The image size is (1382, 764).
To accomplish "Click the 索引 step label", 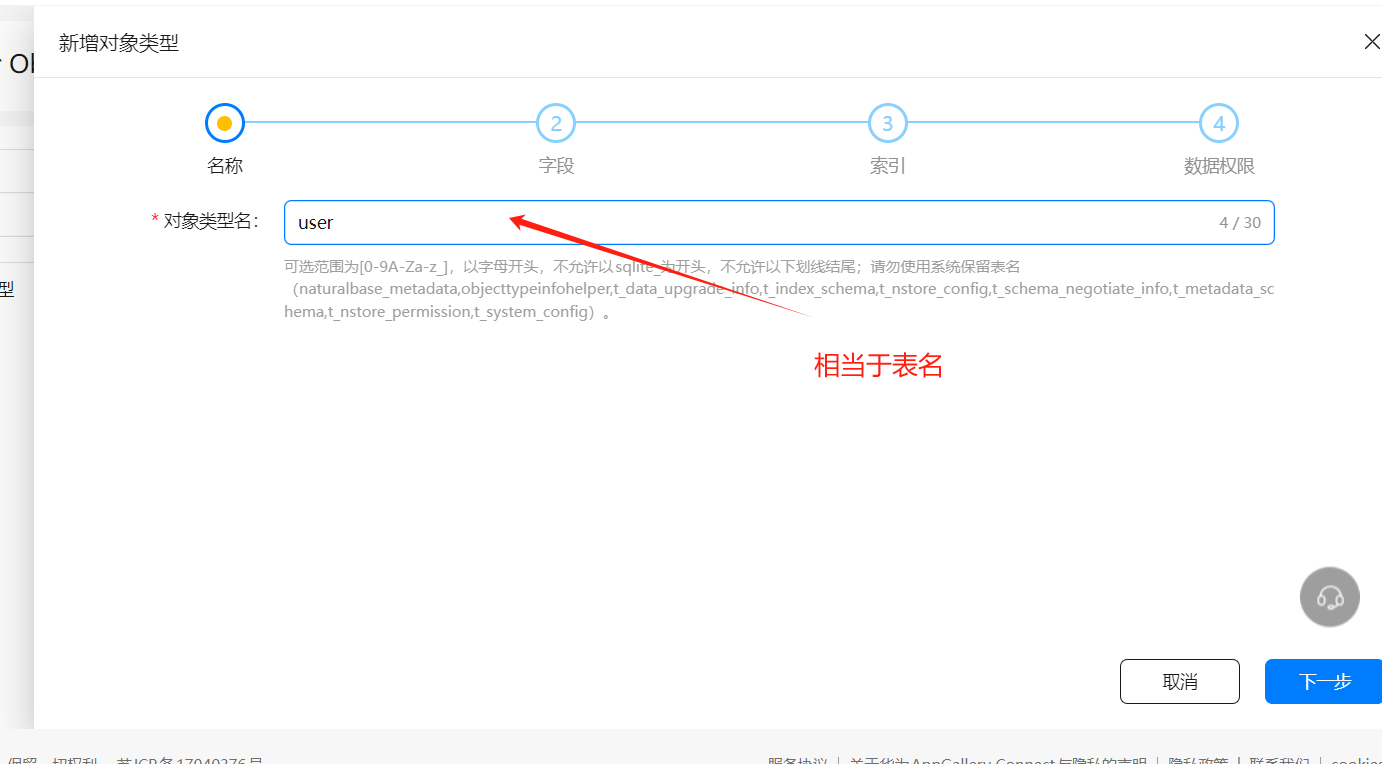I will [x=887, y=166].
